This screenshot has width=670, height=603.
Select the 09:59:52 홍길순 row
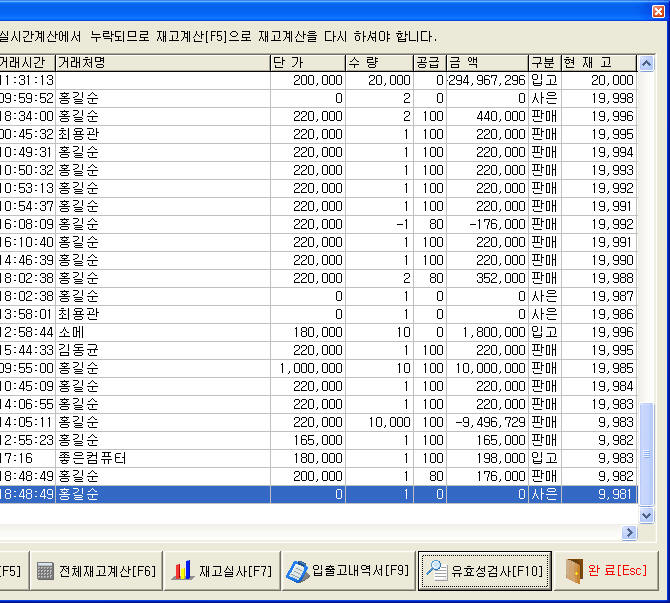tap(318, 98)
